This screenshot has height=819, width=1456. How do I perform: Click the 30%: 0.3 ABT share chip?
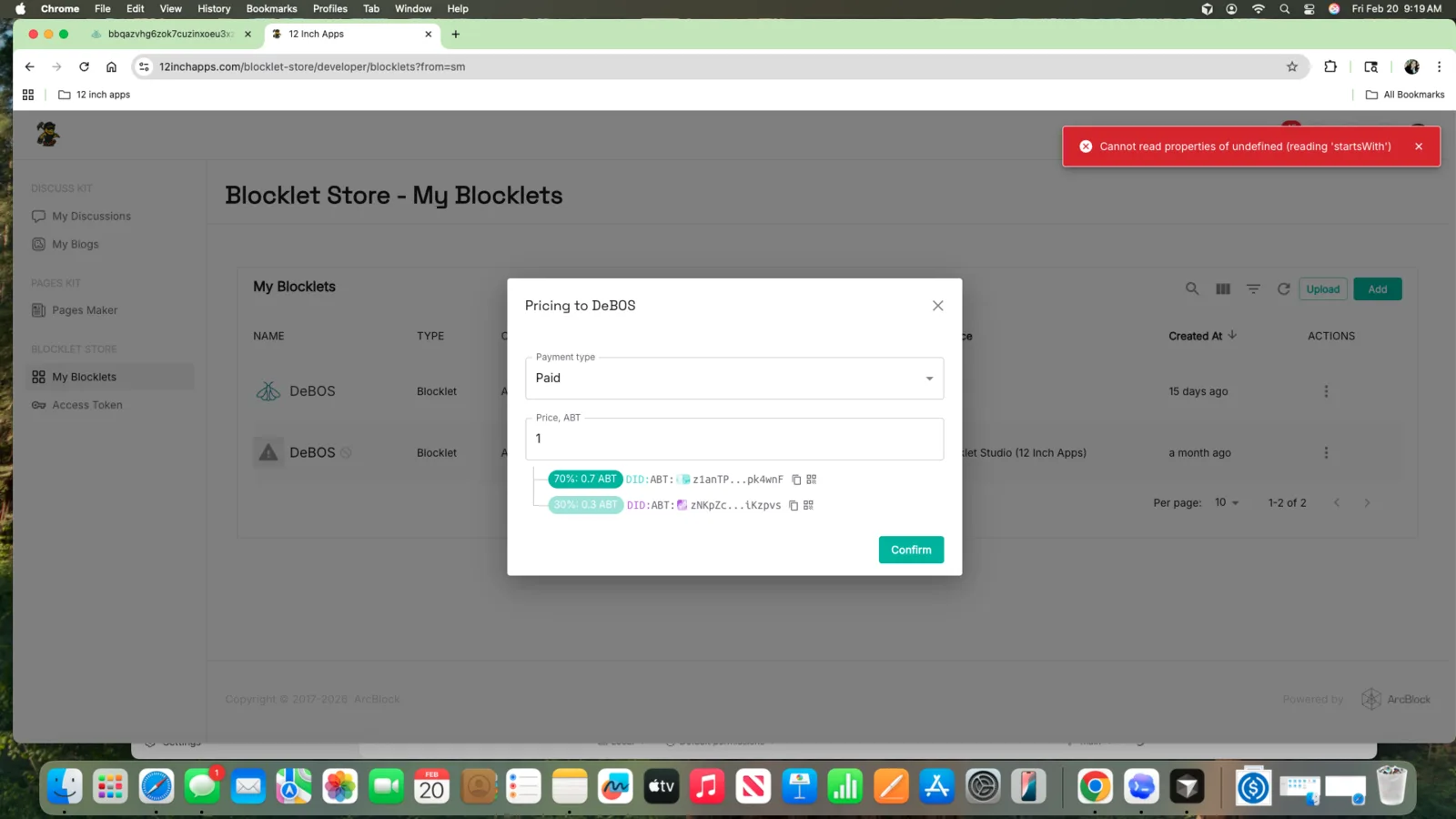point(585,505)
